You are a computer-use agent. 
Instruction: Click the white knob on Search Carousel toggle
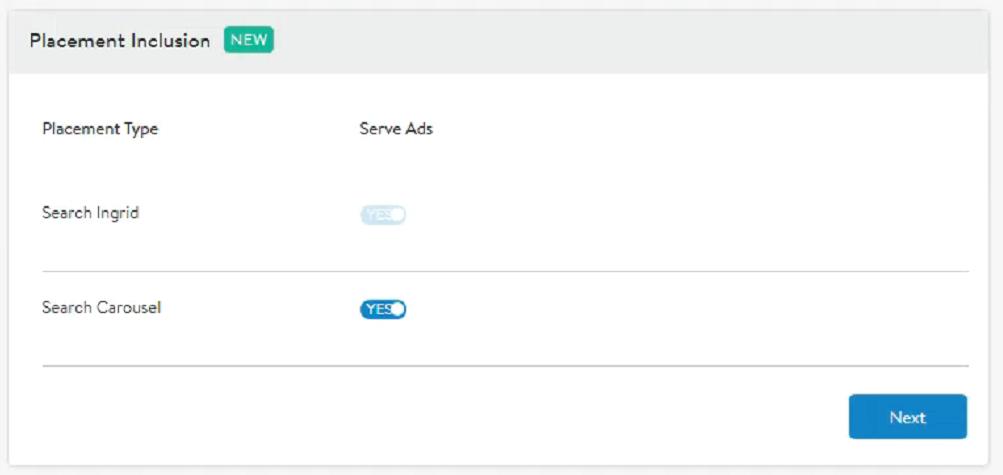[398, 309]
